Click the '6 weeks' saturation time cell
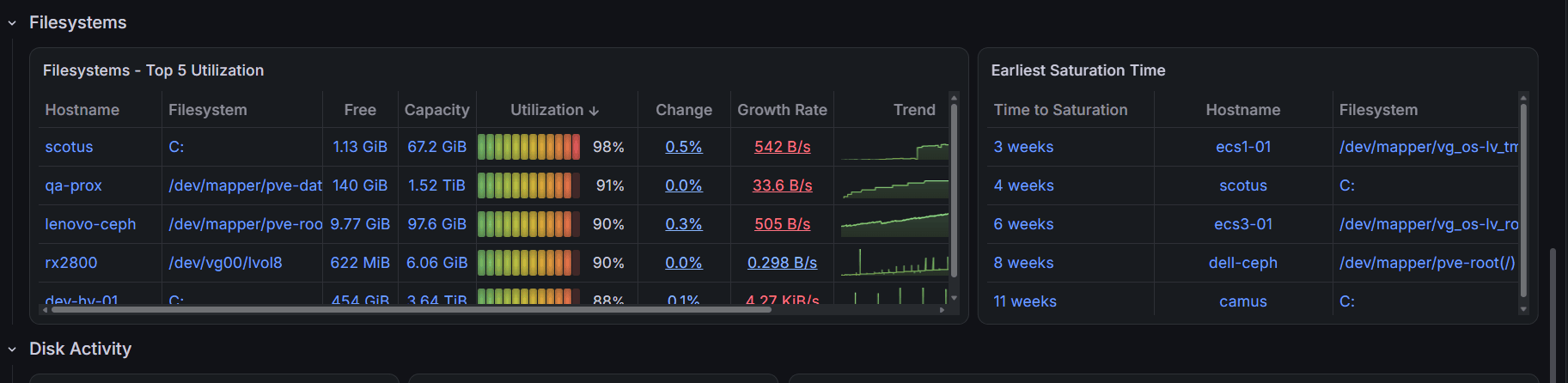 pyautogui.click(x=1023, y=224)
